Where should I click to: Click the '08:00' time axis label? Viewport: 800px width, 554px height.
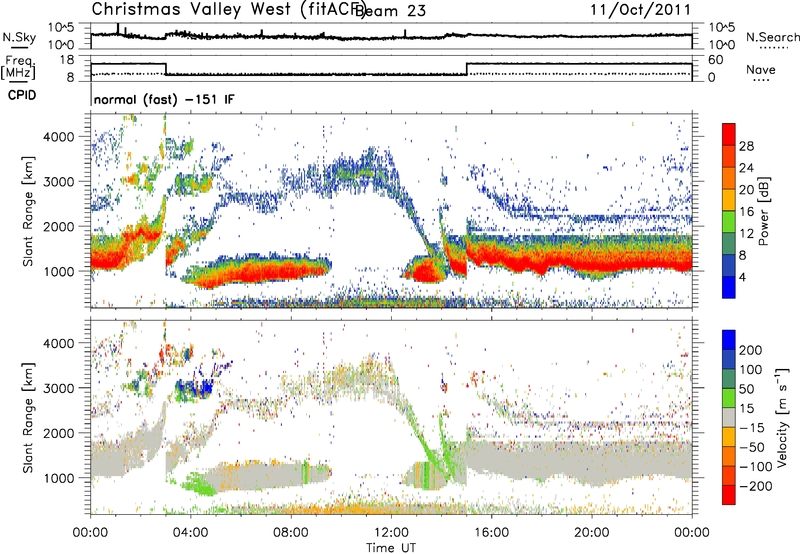coord(291,533)
